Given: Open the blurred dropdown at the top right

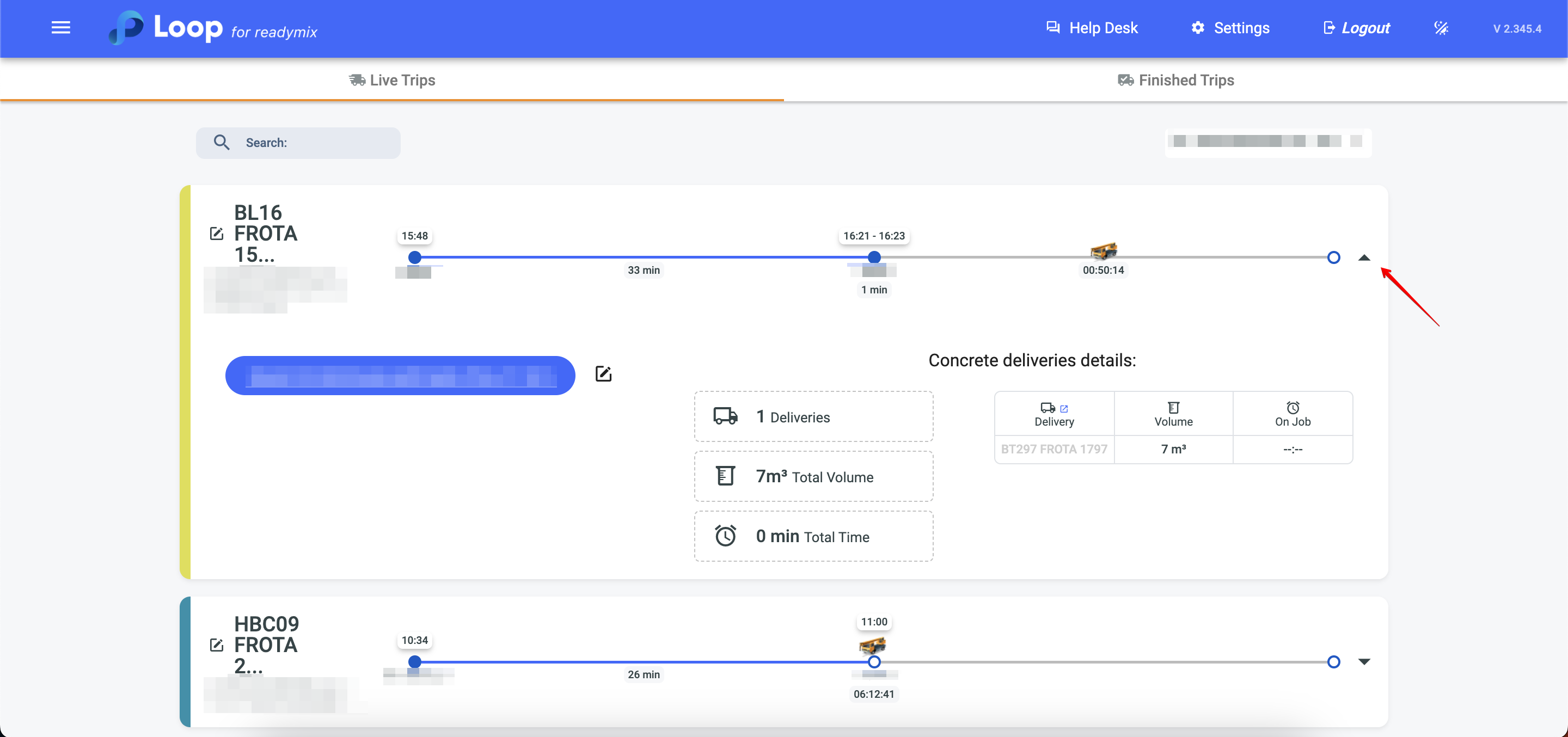Looking at the screenshot, I should click(1268, 142).
